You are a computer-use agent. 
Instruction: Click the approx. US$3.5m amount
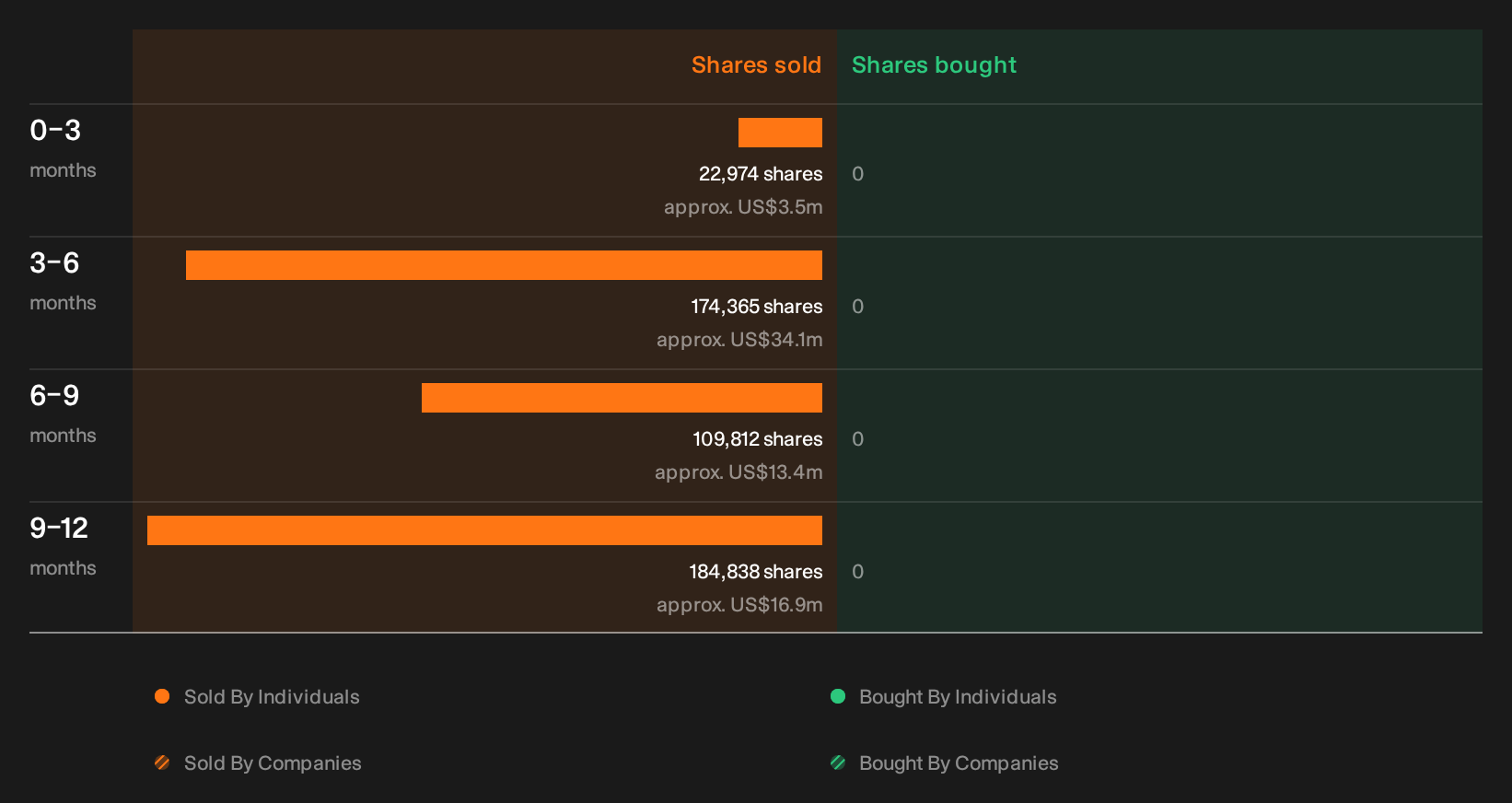[x=743, y=207]
